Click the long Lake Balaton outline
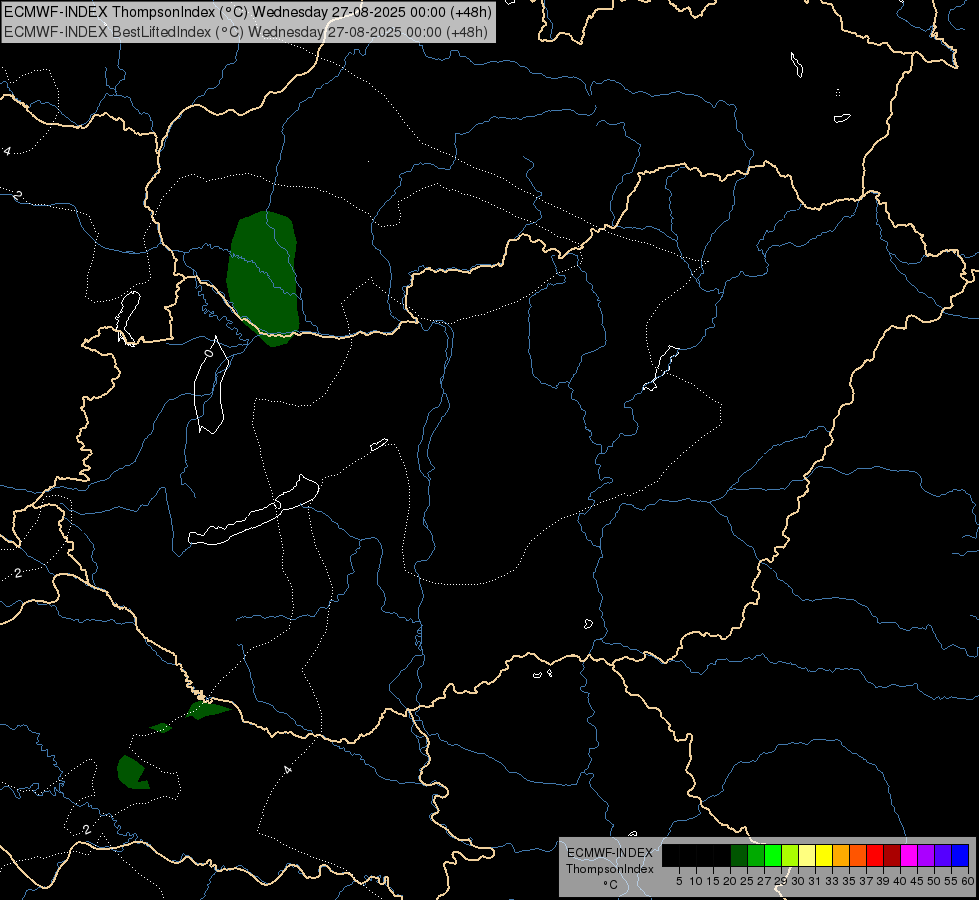The width and height of the screenshot is (979, 900). [255, 512]
